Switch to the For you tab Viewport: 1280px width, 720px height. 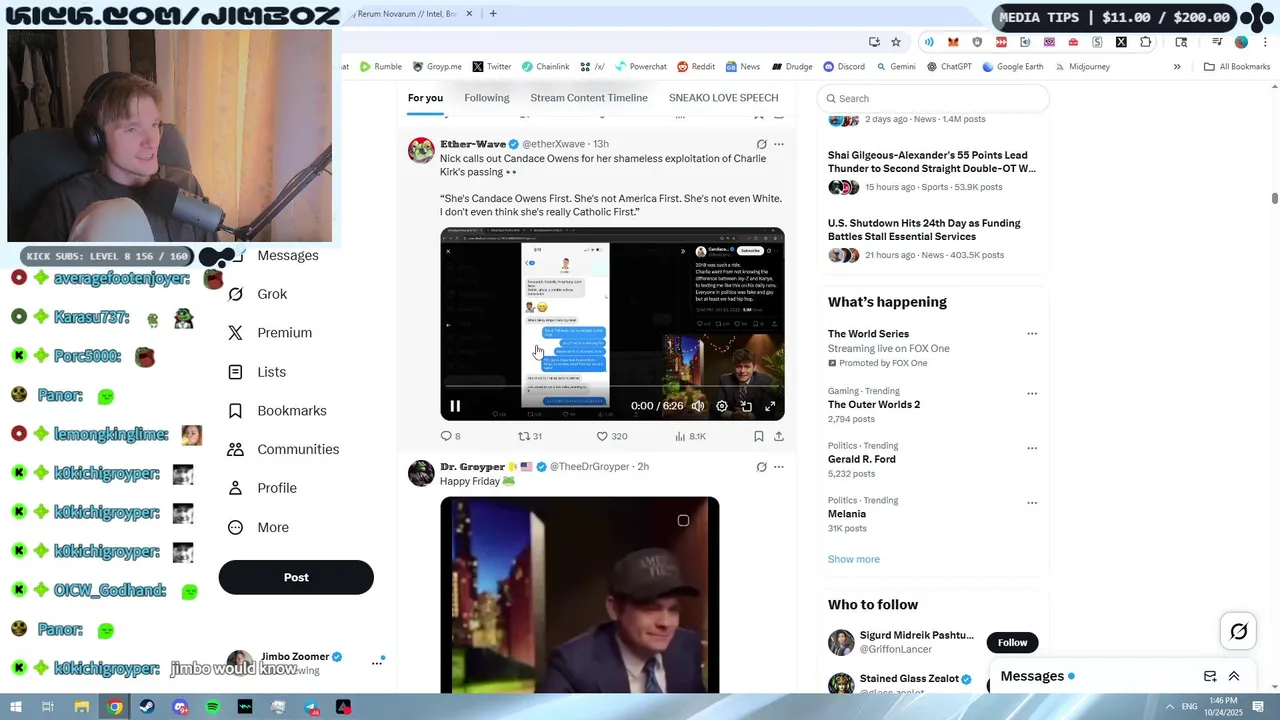[x=425, y=98]
